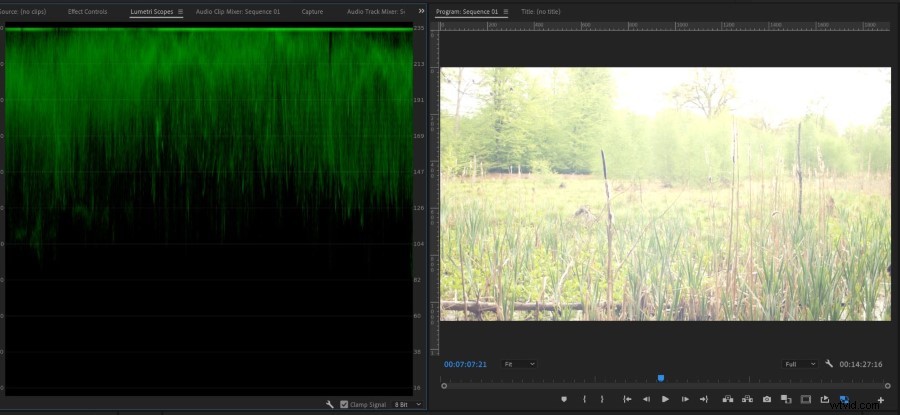Open the 8 Bit depth dropdown
Image resolution: width=900 pixels, height=415 pixels.
(408, 404)
